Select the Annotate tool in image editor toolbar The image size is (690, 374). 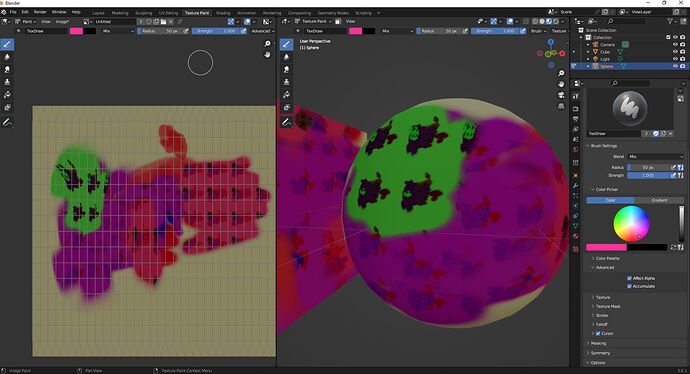tap(7, 122)
